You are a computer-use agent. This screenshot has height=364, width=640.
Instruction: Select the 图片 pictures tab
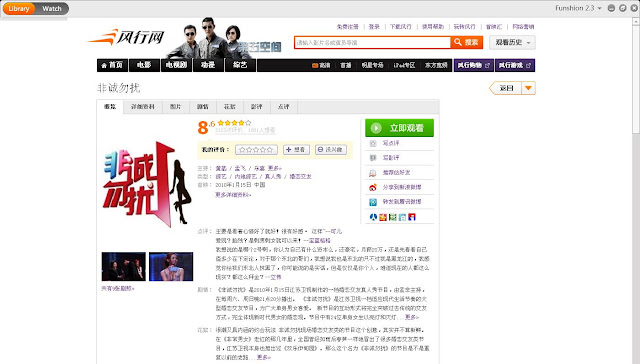point(176,107)
